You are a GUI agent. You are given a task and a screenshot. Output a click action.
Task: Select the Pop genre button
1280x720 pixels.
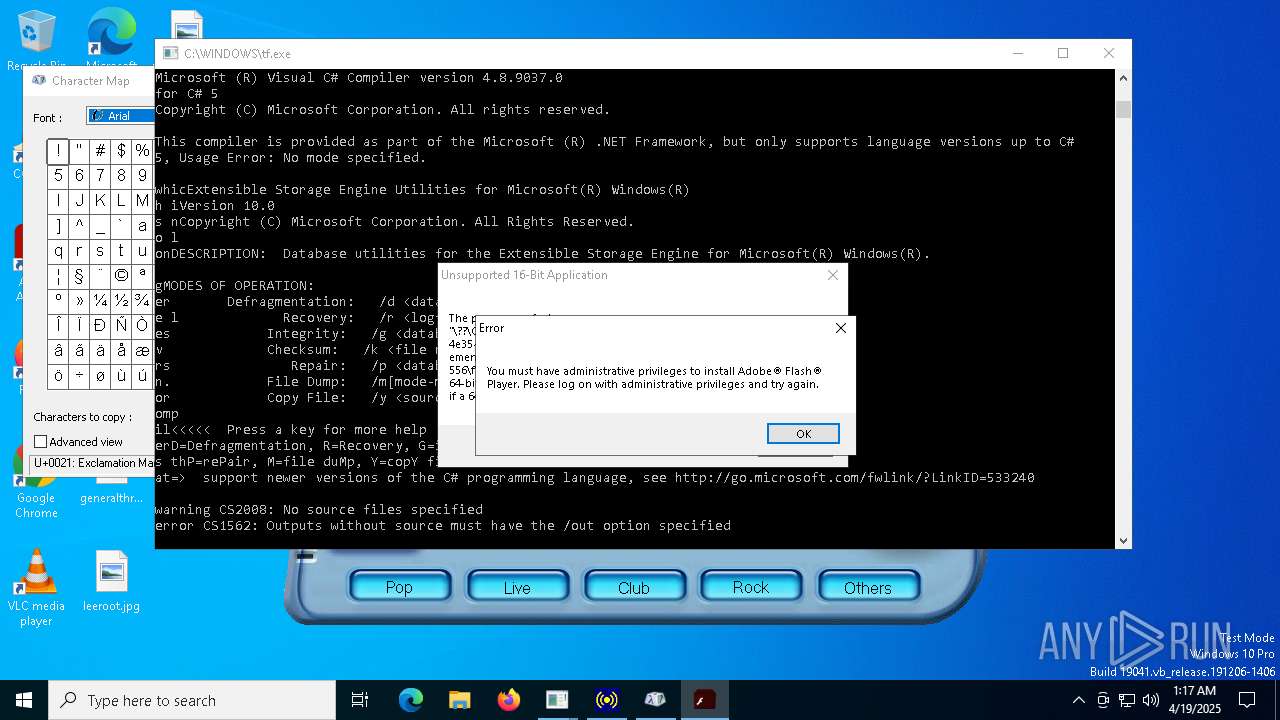[x=399, y=587]
